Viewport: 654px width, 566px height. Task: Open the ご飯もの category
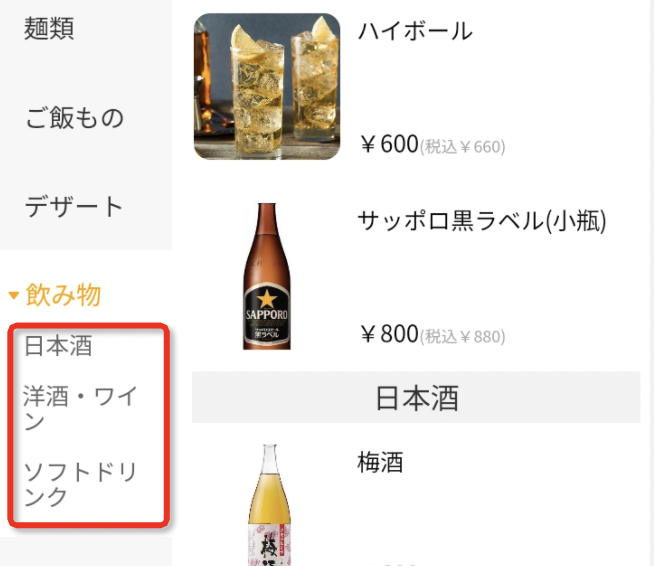point(74,117)
